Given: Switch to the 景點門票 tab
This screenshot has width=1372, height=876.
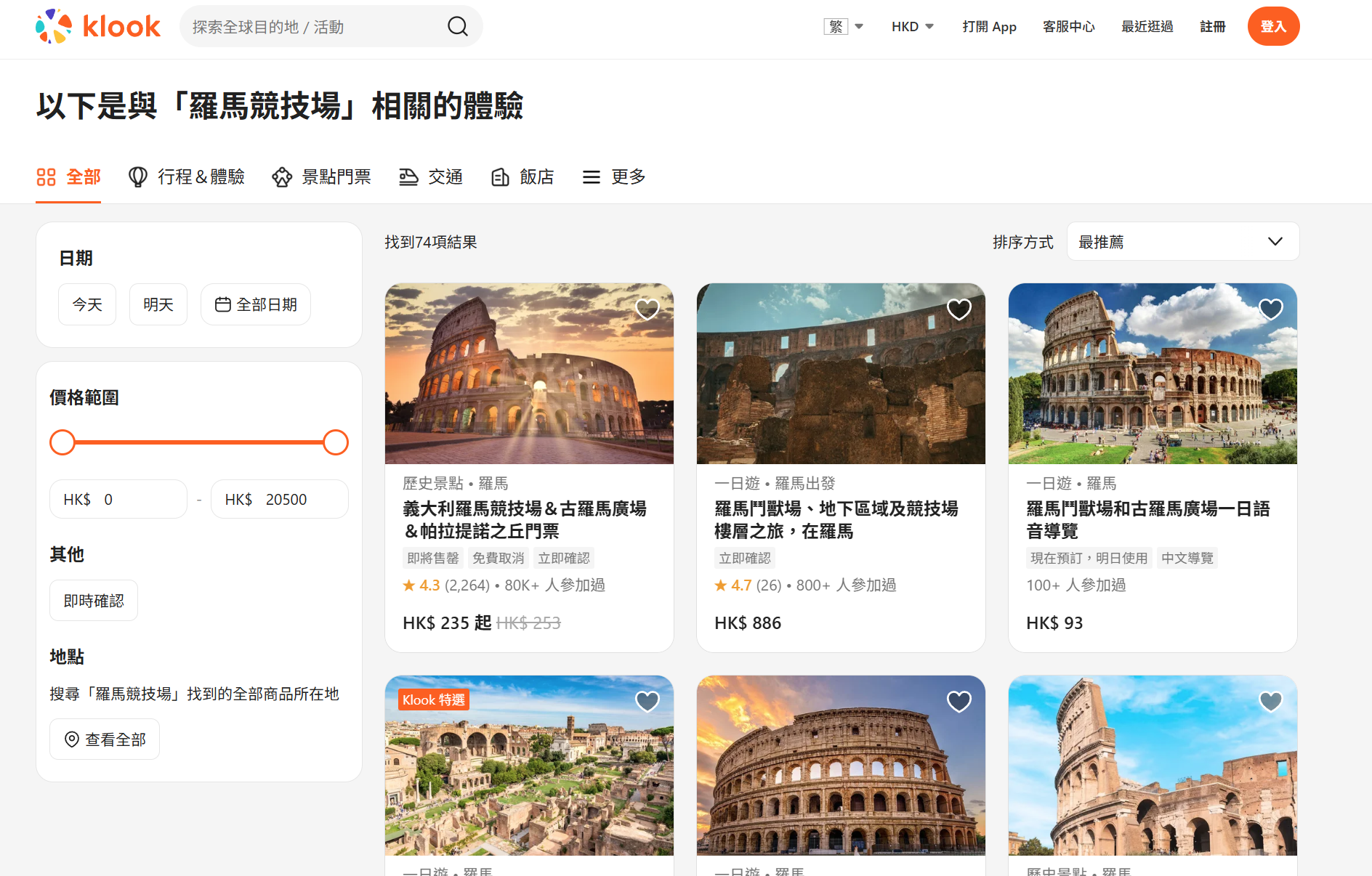Looking at the screenshot, I should [x=322, y=177].
